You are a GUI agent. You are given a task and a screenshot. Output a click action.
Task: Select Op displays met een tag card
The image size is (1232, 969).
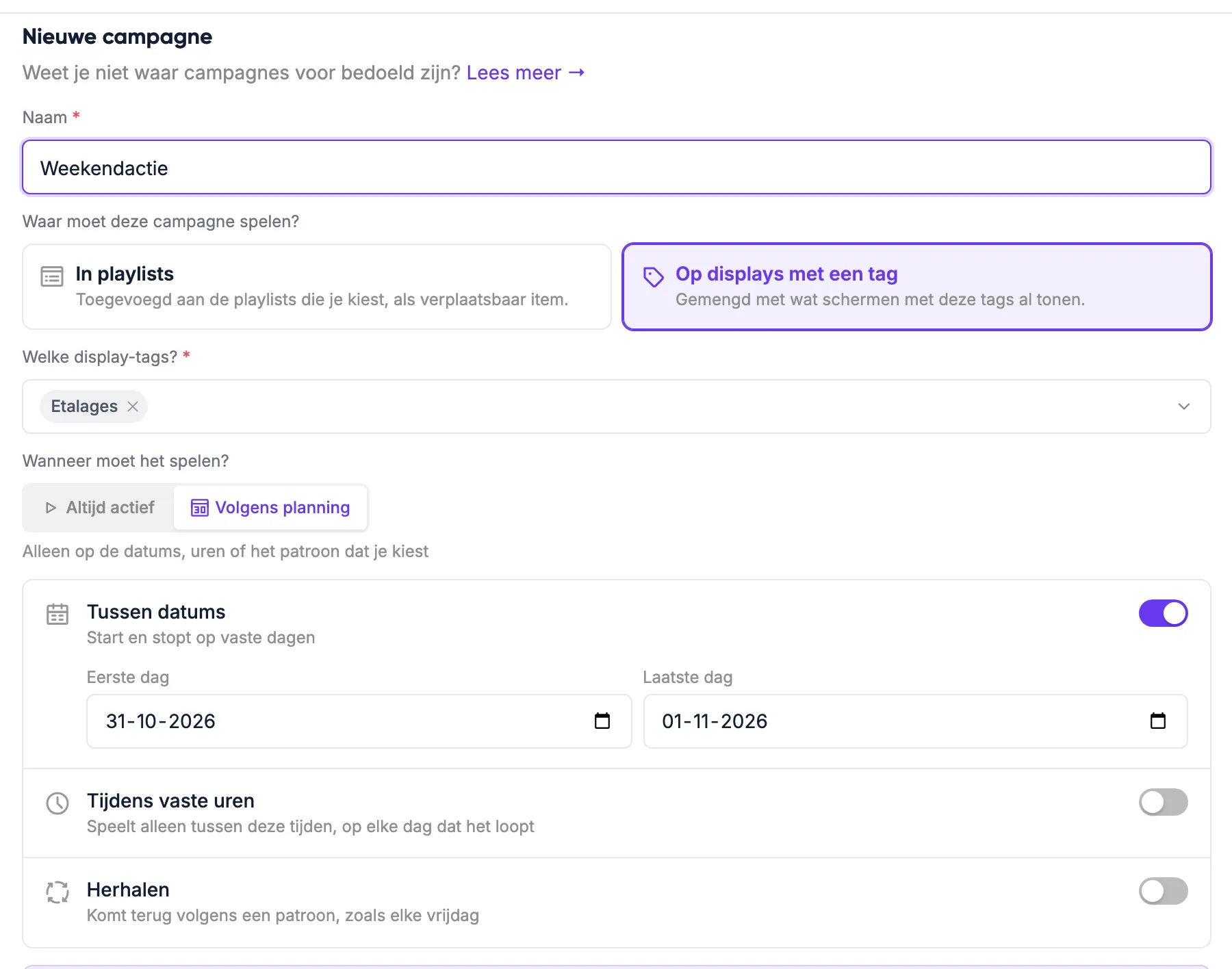tap(917, 287)
